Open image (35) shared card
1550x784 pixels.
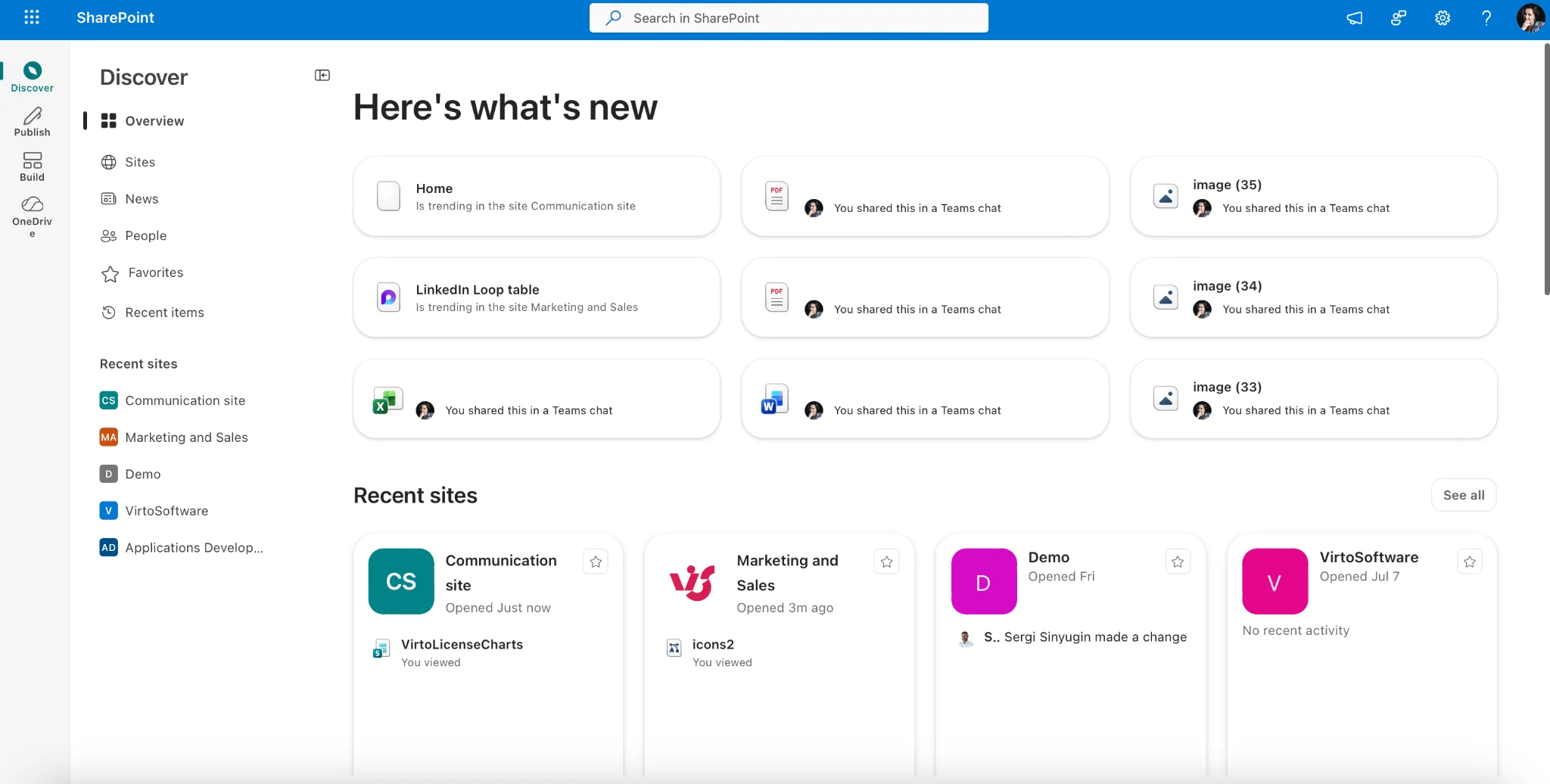1313,197
